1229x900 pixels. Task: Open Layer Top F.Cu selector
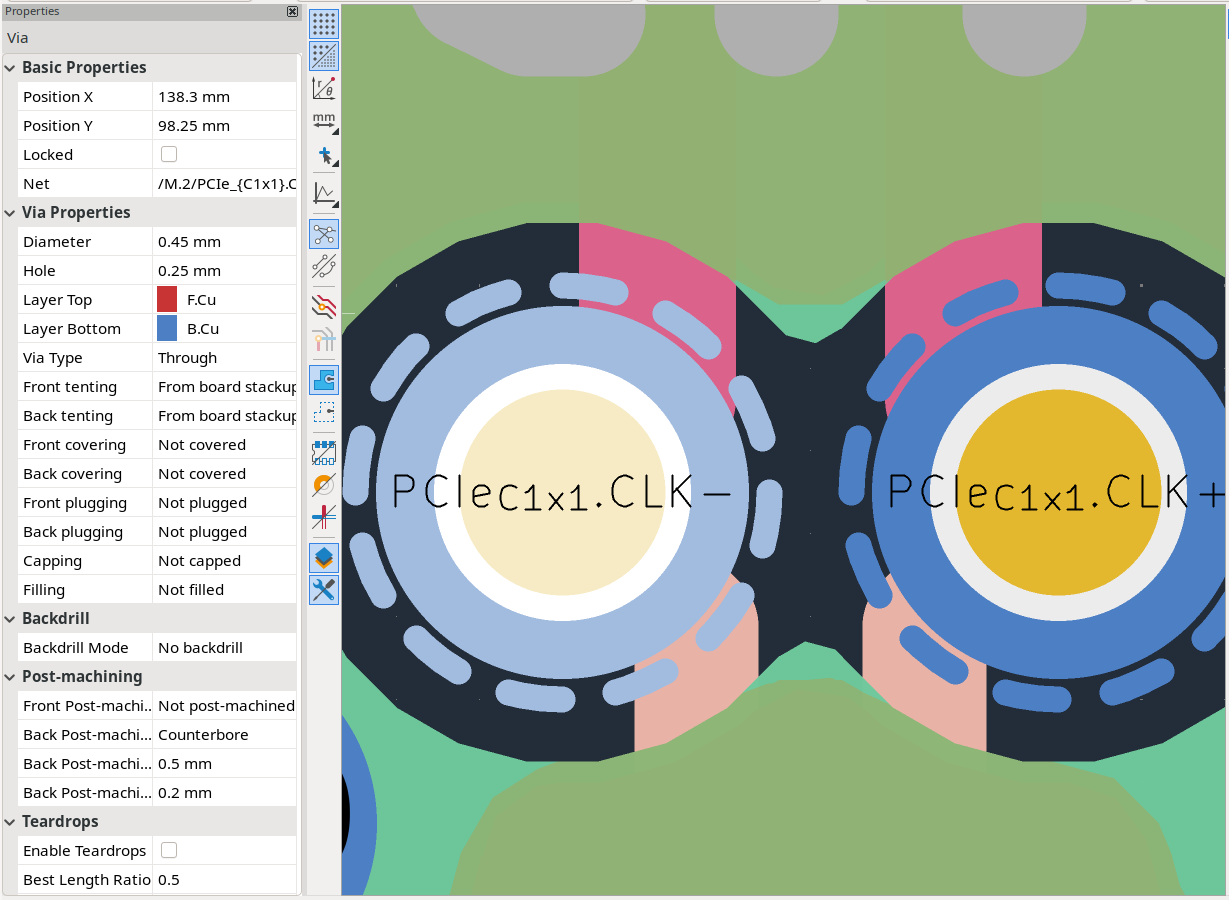pos(226,300)
